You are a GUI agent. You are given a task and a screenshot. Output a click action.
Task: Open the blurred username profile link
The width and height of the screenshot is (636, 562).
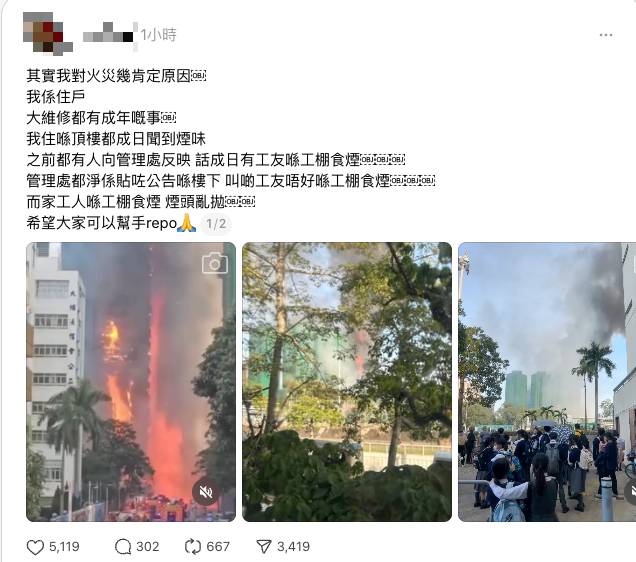tap(108, 35)
